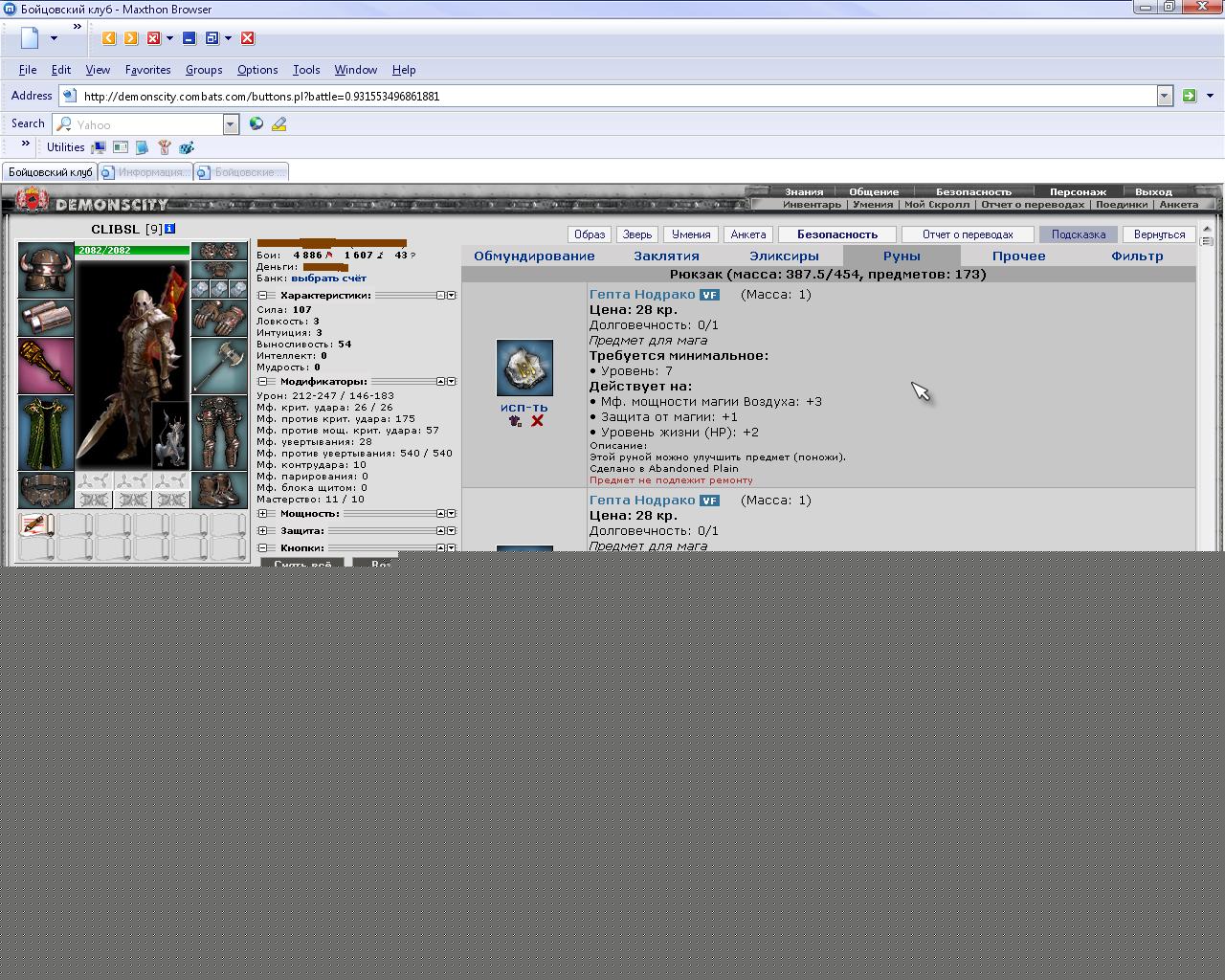Click the Образ button
The width and height of the screenshot is (1225, 980).
point(590,234)
